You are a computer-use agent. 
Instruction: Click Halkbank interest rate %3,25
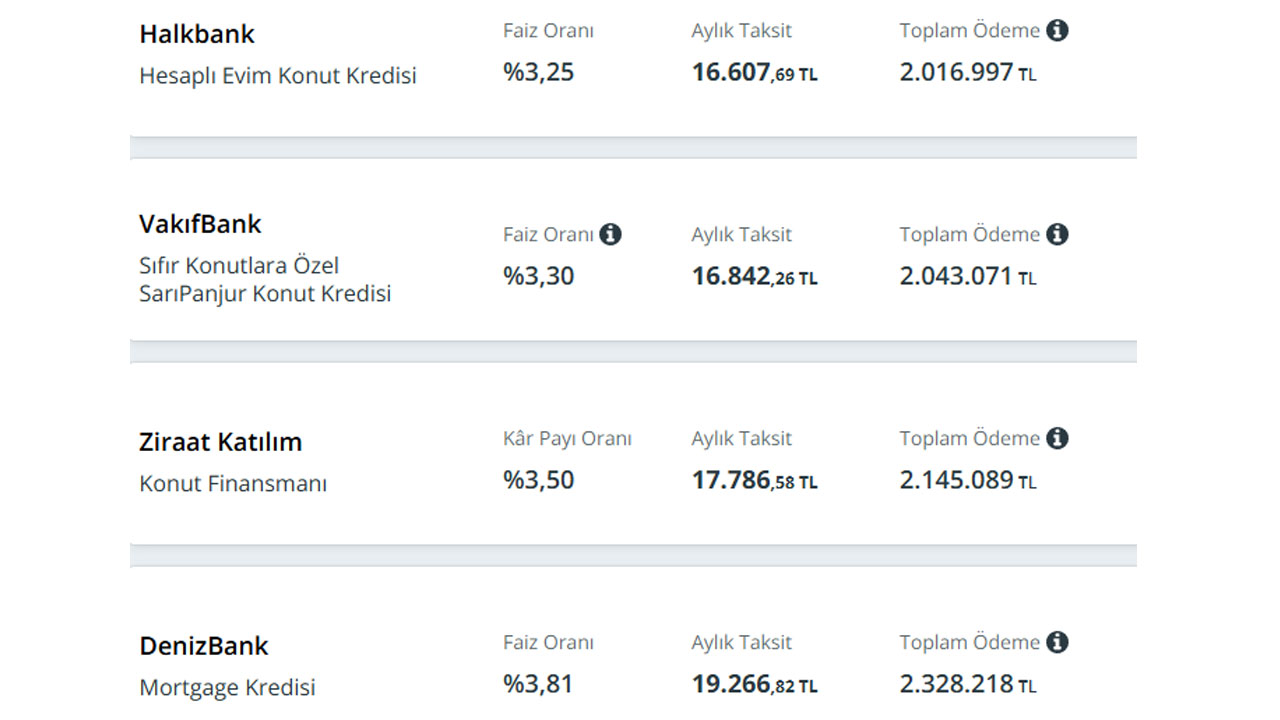coord(539,73)
